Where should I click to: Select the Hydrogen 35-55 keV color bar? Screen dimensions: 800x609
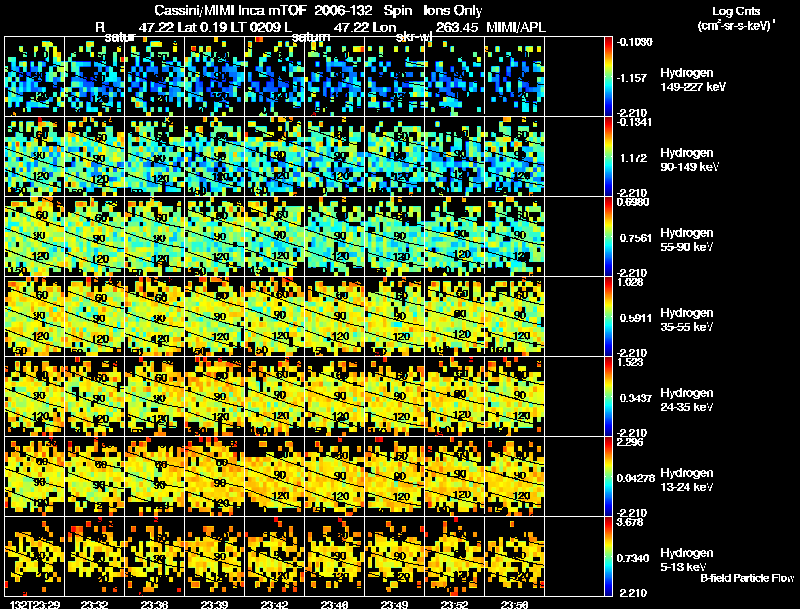608,317
